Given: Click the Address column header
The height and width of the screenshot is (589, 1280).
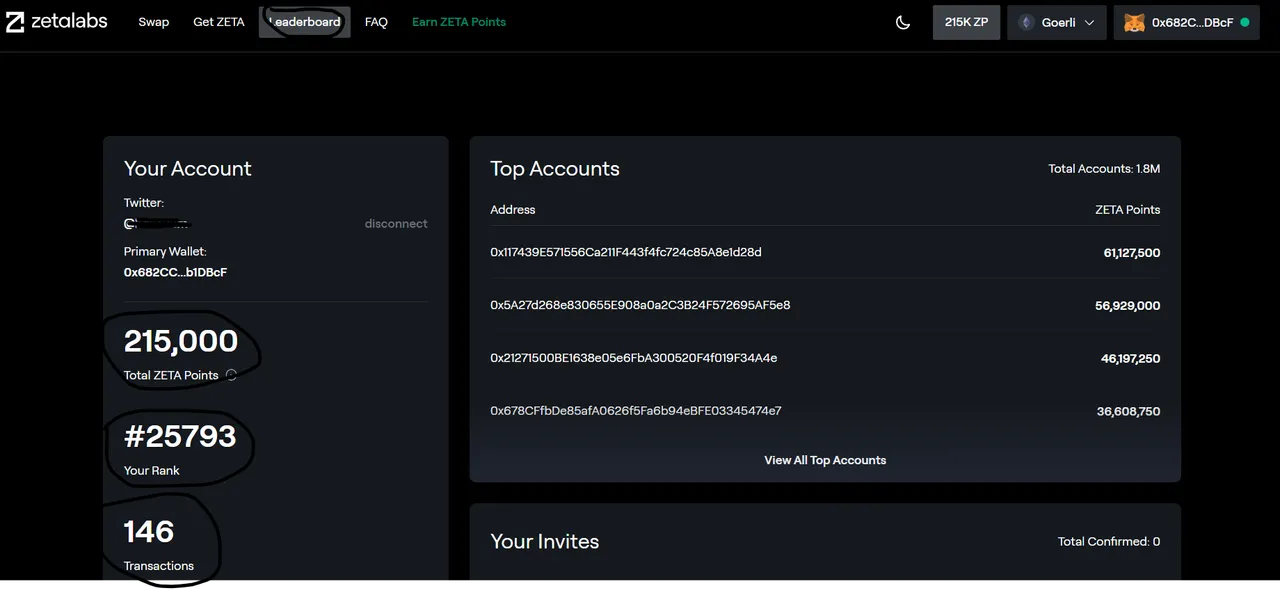Looking at the screenshot, I should click(513, 210).
